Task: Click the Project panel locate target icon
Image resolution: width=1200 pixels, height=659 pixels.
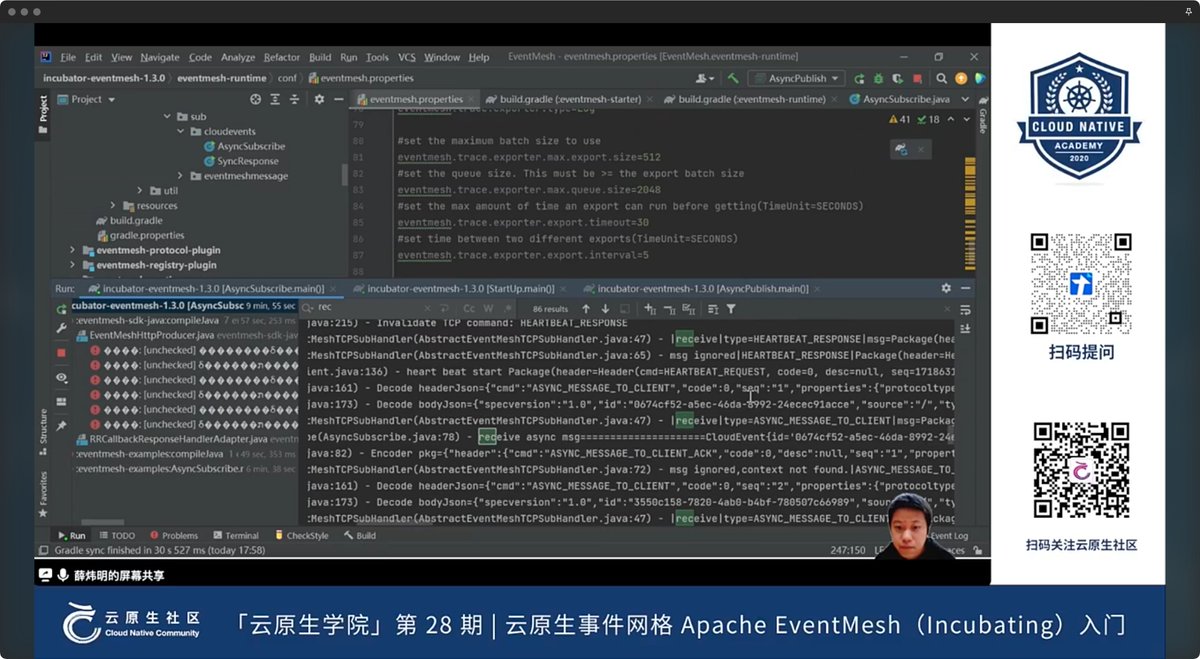Action: (255, 99)
